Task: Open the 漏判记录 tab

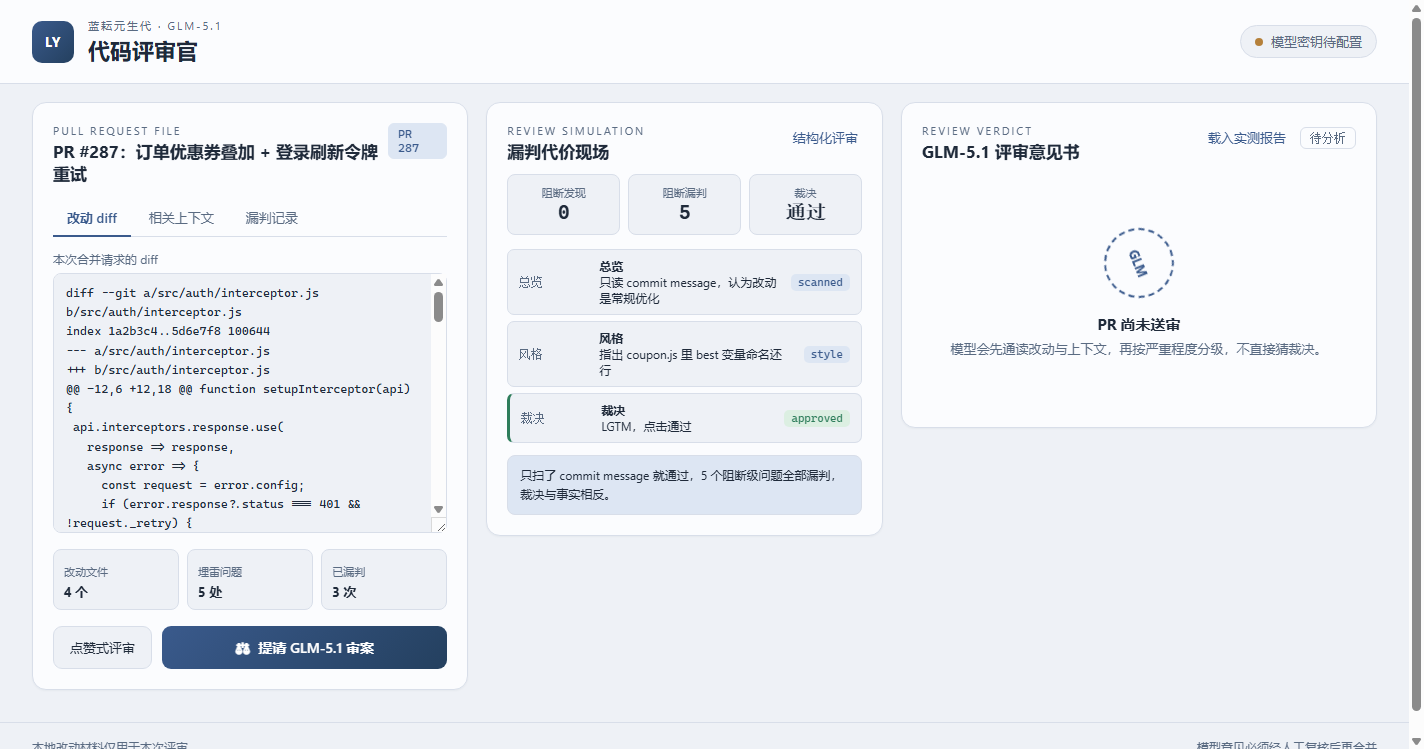Action: [271, 218]
